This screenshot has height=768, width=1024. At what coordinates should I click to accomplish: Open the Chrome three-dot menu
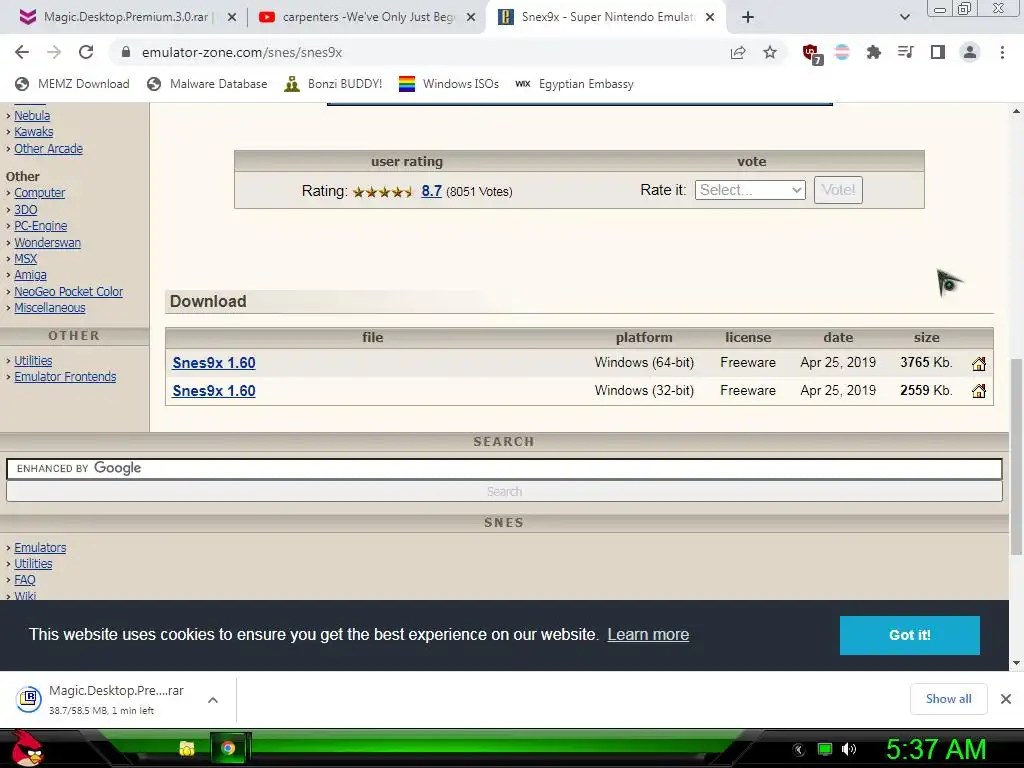pos(1002,52)
